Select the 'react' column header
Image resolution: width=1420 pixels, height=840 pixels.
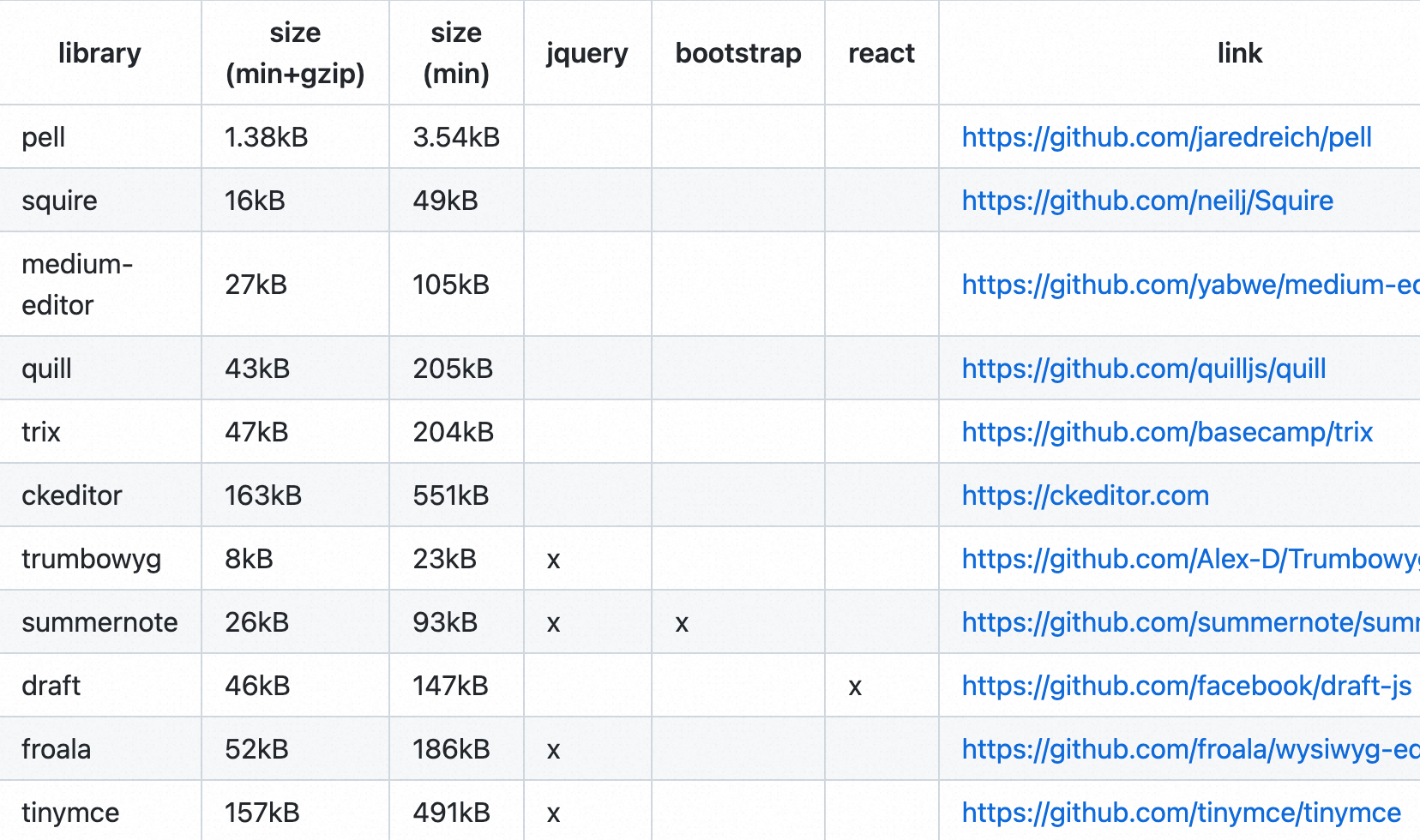click(881, 53)
